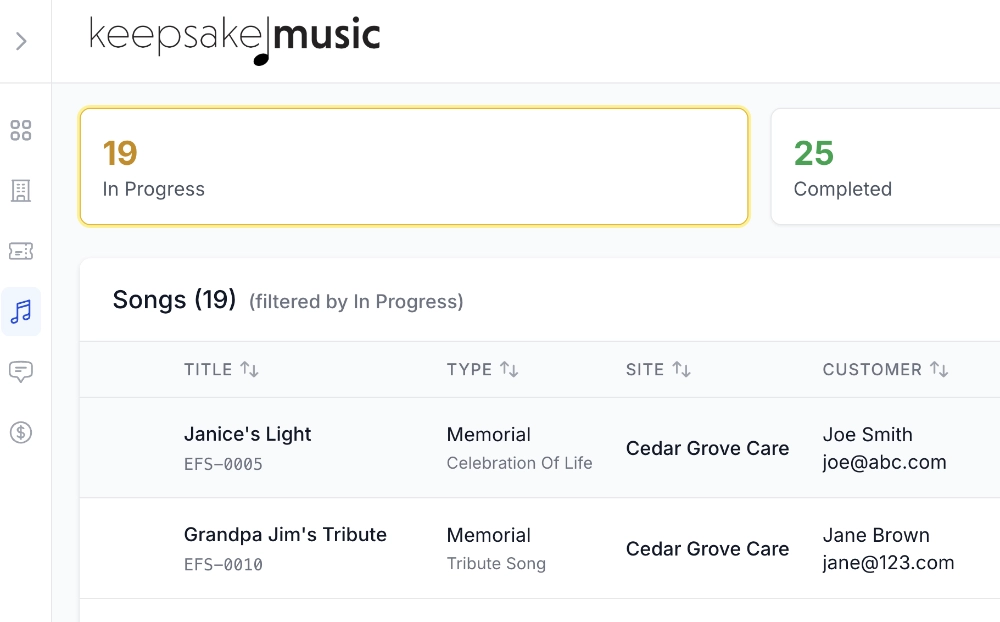Open the billing dollar sign icon
Screen dimensions: 1000x622
21,432
